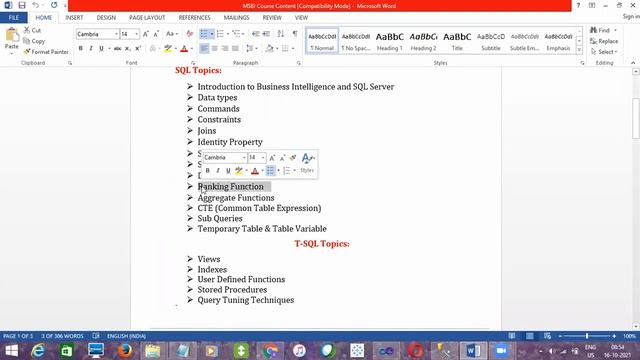This screenshot has height=360, width=640.
Task: Toggle Italic on the mini toolbar
Action: click(218, 171)
